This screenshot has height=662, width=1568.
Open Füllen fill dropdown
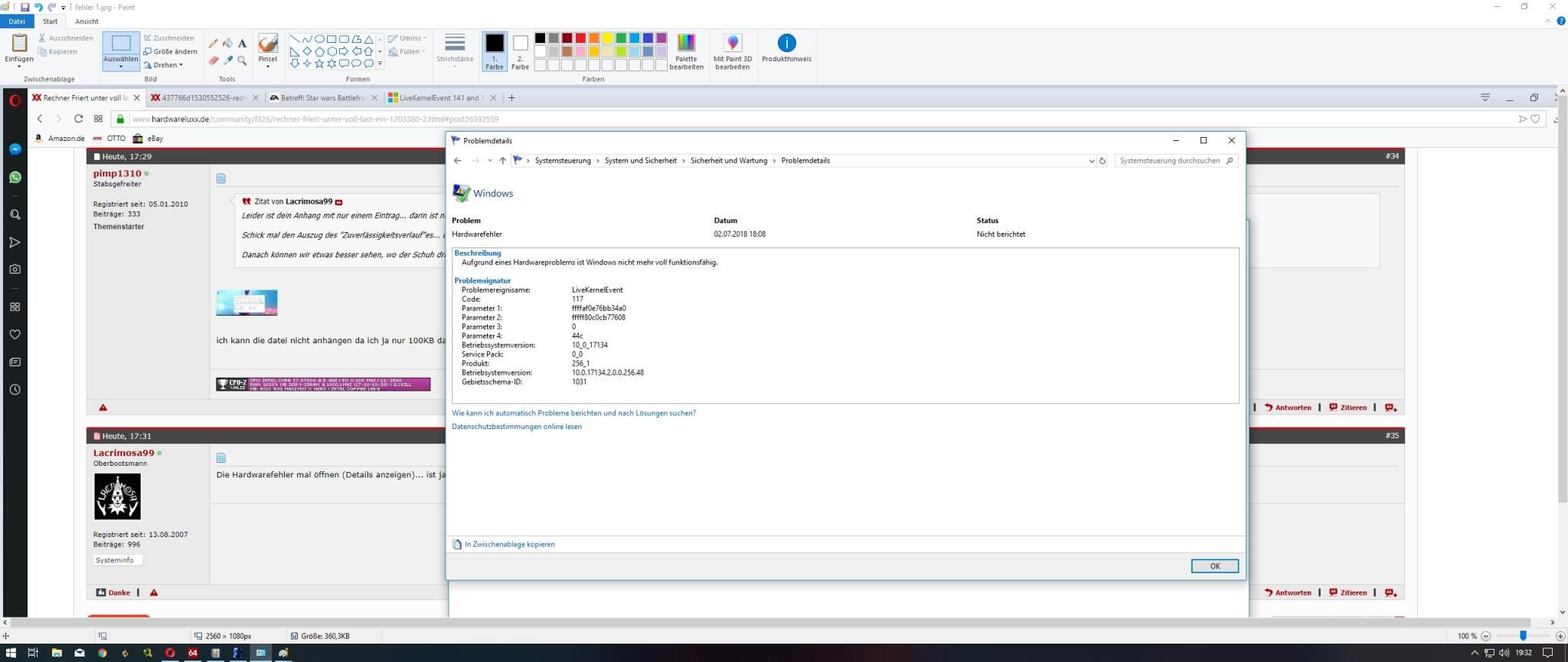tap(407, 51)
